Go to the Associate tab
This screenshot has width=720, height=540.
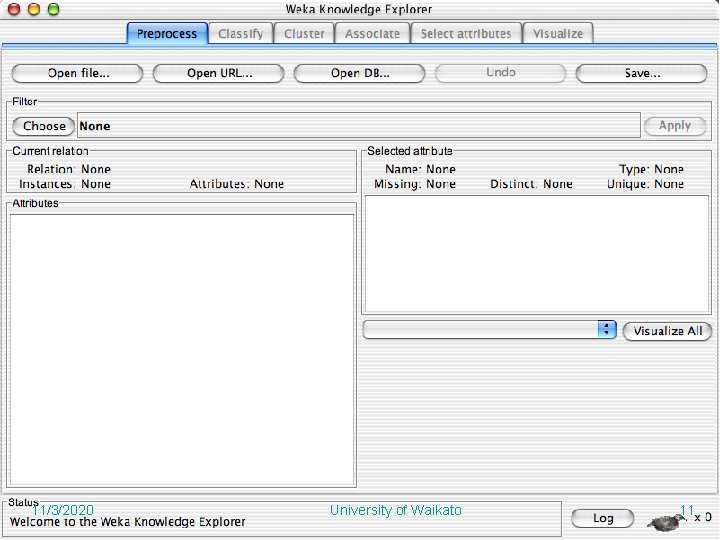(372, 34)
